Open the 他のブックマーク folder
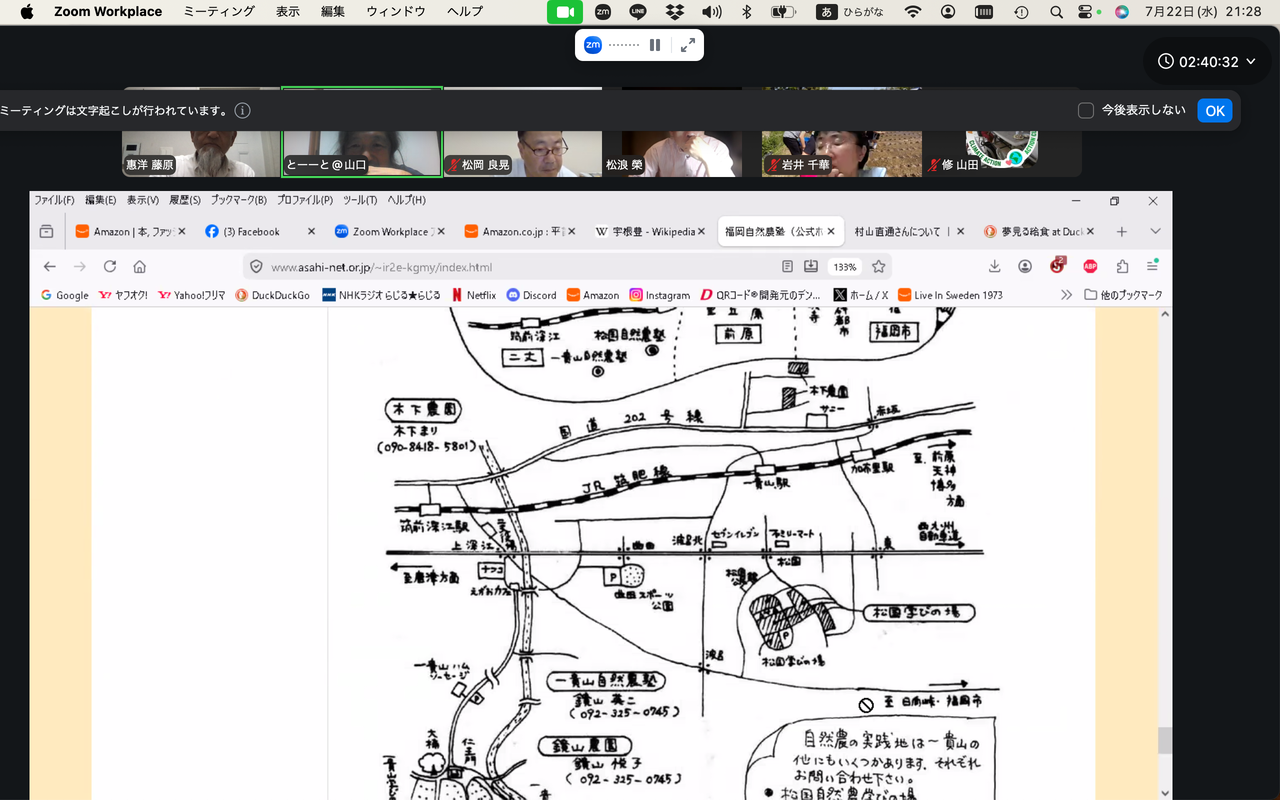 click(1123, 295)
